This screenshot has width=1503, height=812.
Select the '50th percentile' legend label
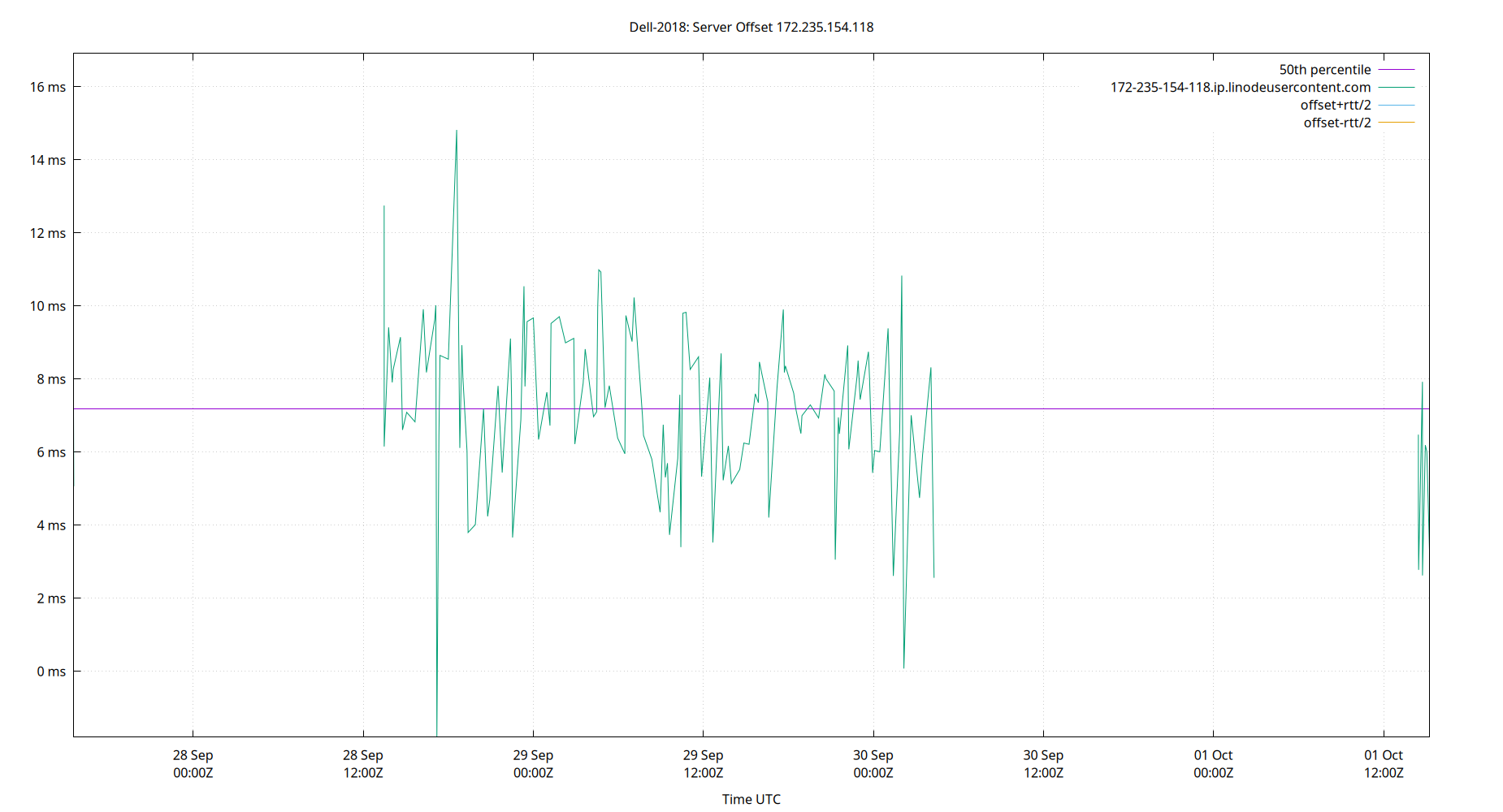1325,70
